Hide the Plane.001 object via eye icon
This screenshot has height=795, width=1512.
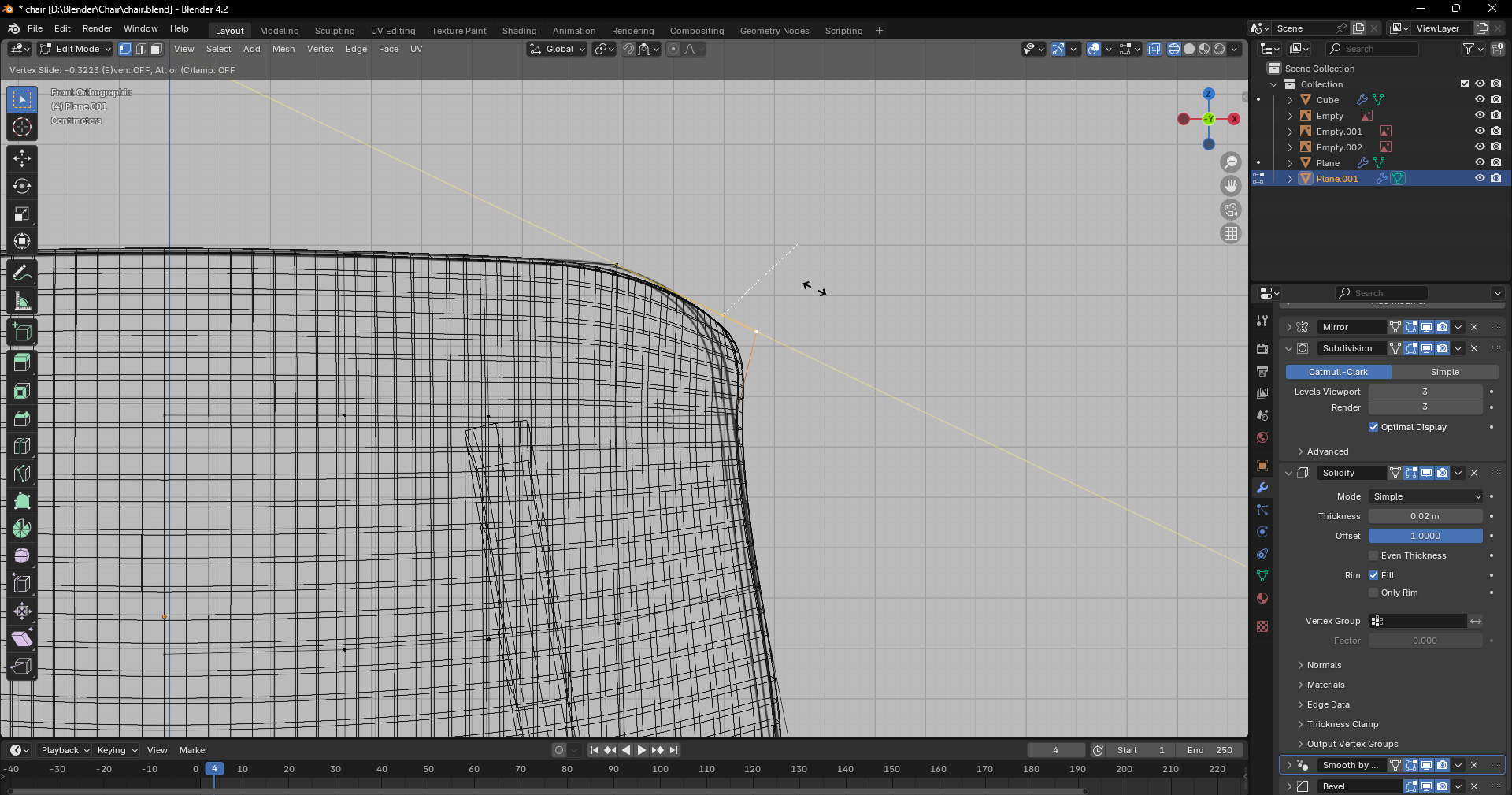pos(1480,178)
